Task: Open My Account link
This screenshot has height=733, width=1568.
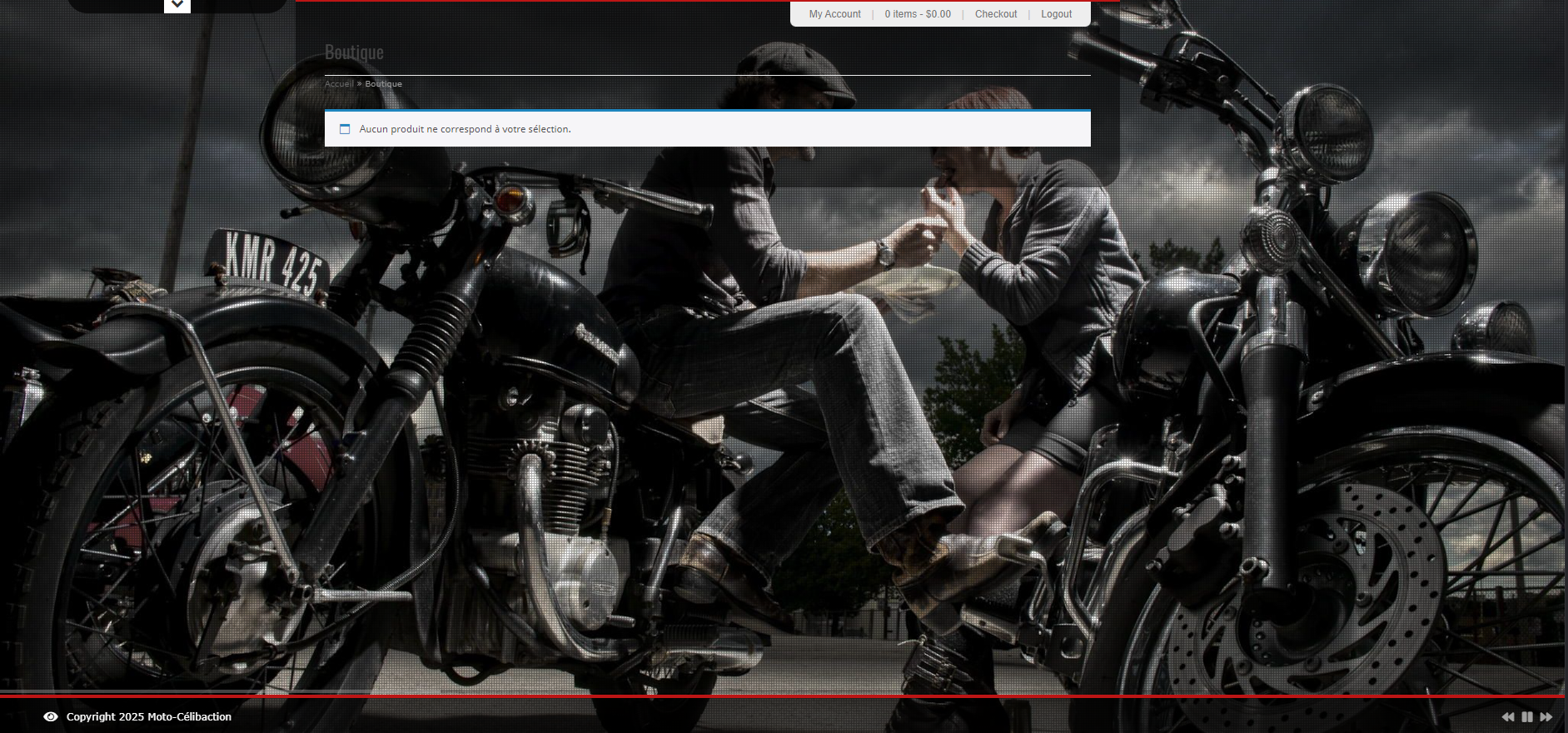Action: pos(835,14)
